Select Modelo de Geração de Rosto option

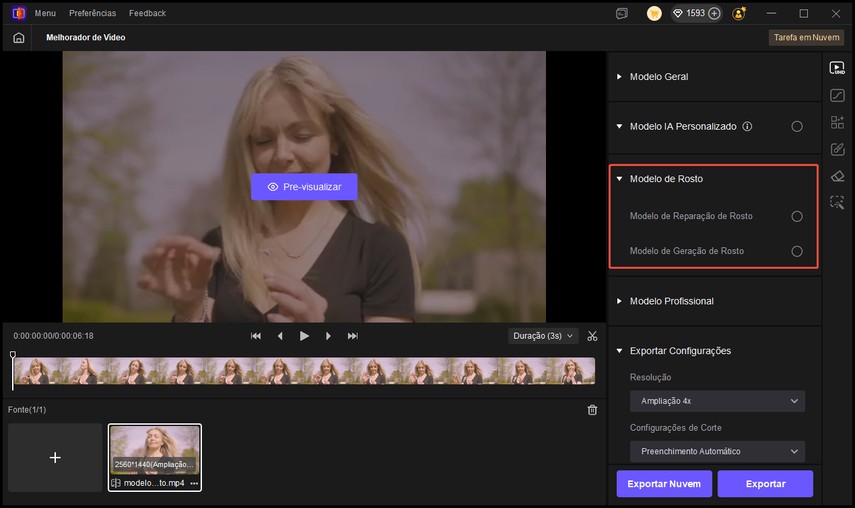point(797,251)
